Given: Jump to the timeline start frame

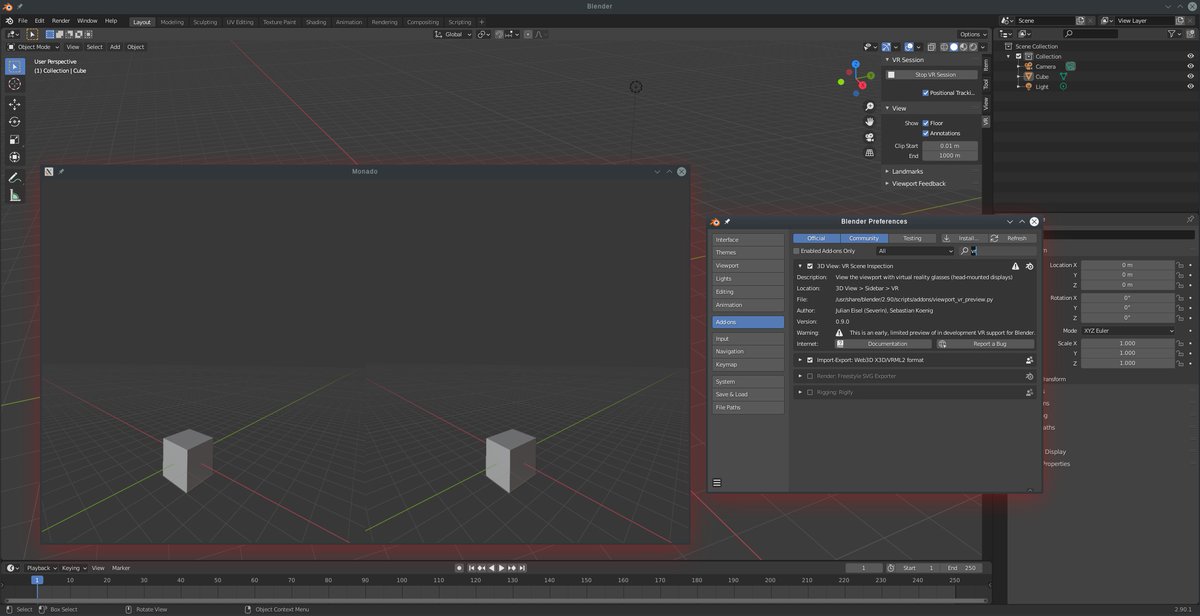Looking at the screenshot, I should pos(470,568).
